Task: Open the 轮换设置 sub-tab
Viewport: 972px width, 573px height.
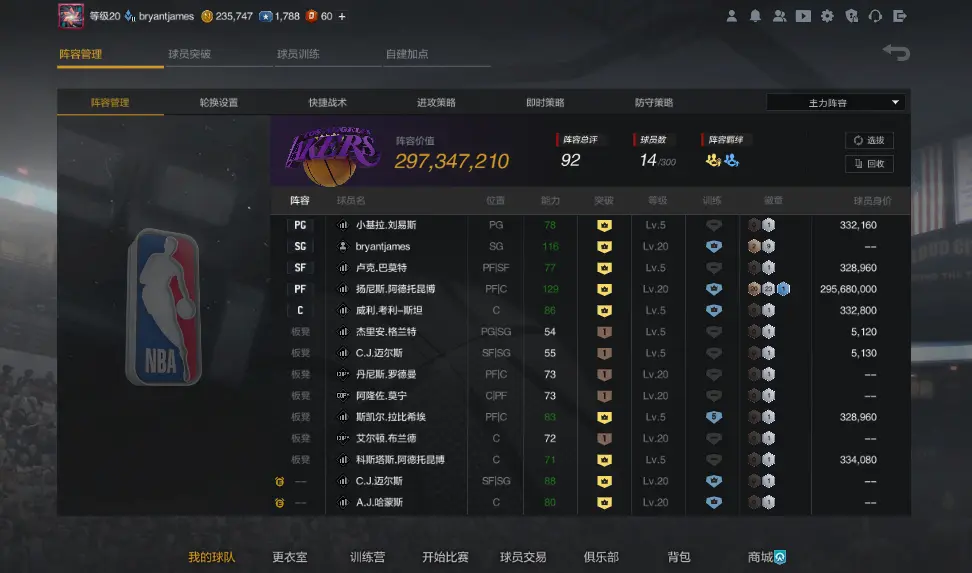Action: tap(219, 102)
